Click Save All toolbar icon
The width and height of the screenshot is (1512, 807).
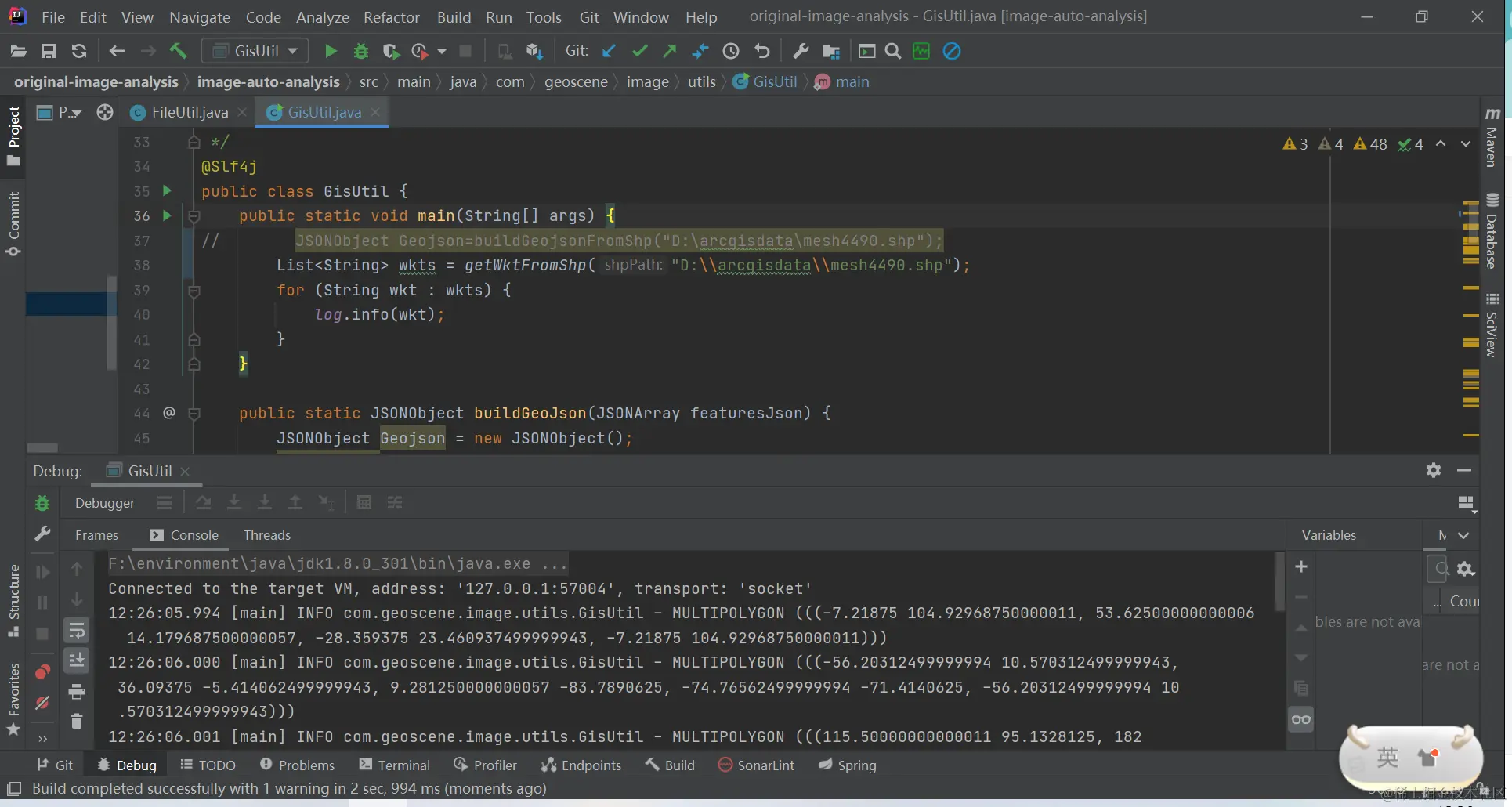tap(49, 52)
